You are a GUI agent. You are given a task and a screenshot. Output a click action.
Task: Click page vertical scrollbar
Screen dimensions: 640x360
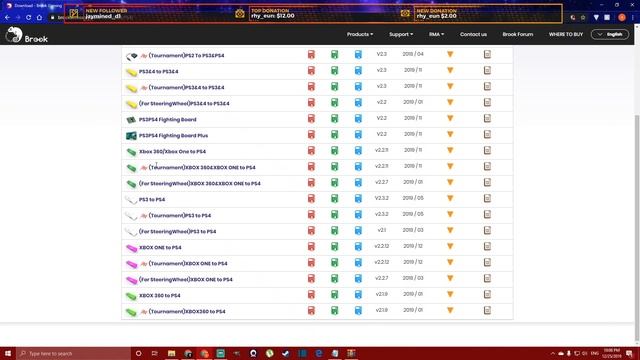point(637,227)
